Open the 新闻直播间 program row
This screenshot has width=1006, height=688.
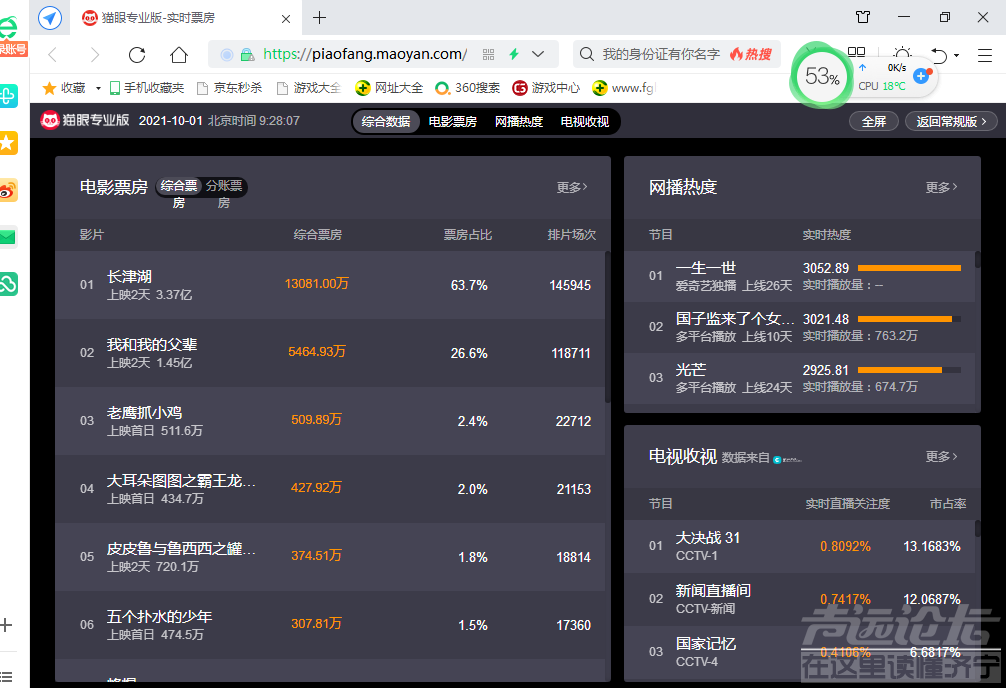(x=799, y=599)
